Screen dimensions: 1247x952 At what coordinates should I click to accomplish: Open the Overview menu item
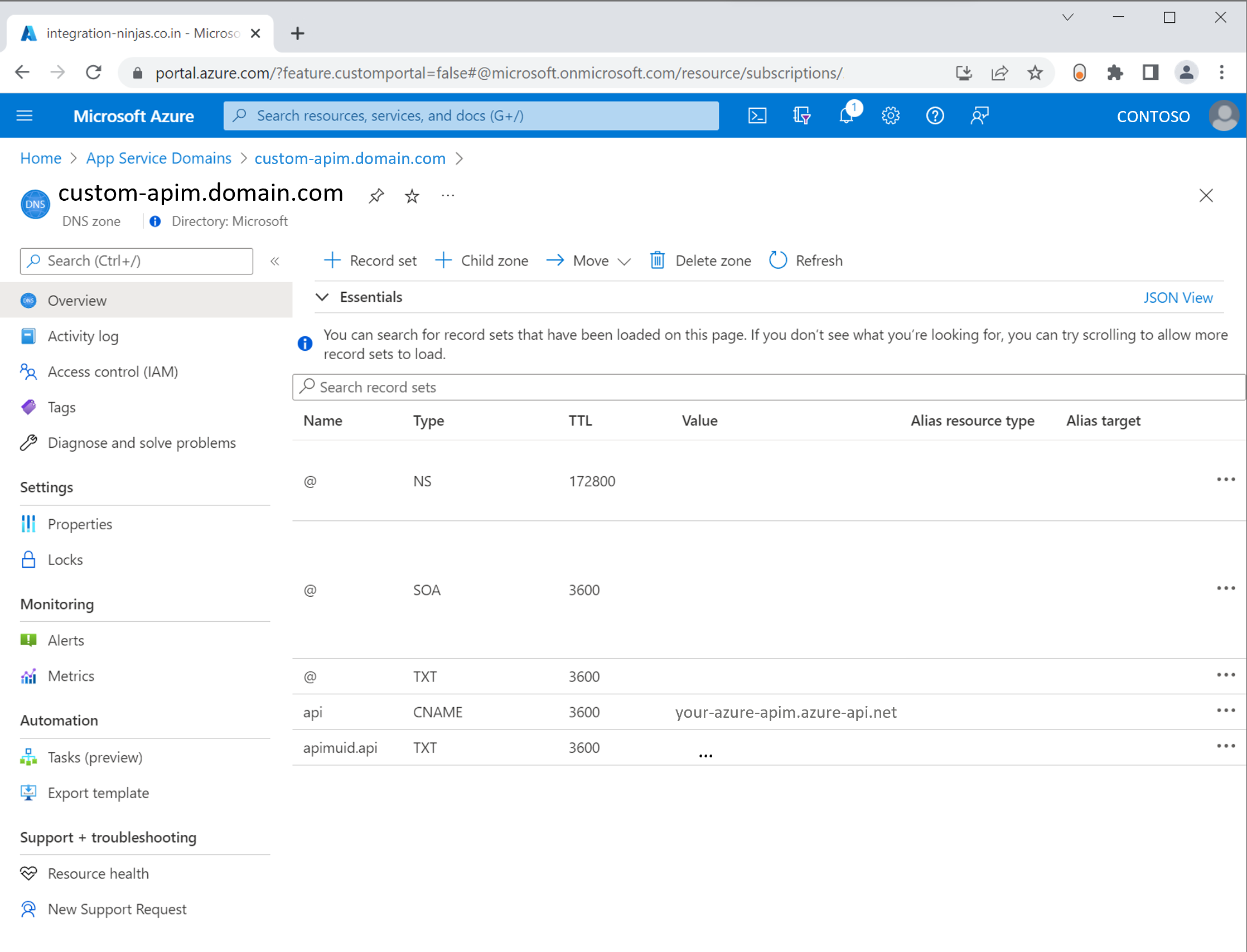click(77, 300)
